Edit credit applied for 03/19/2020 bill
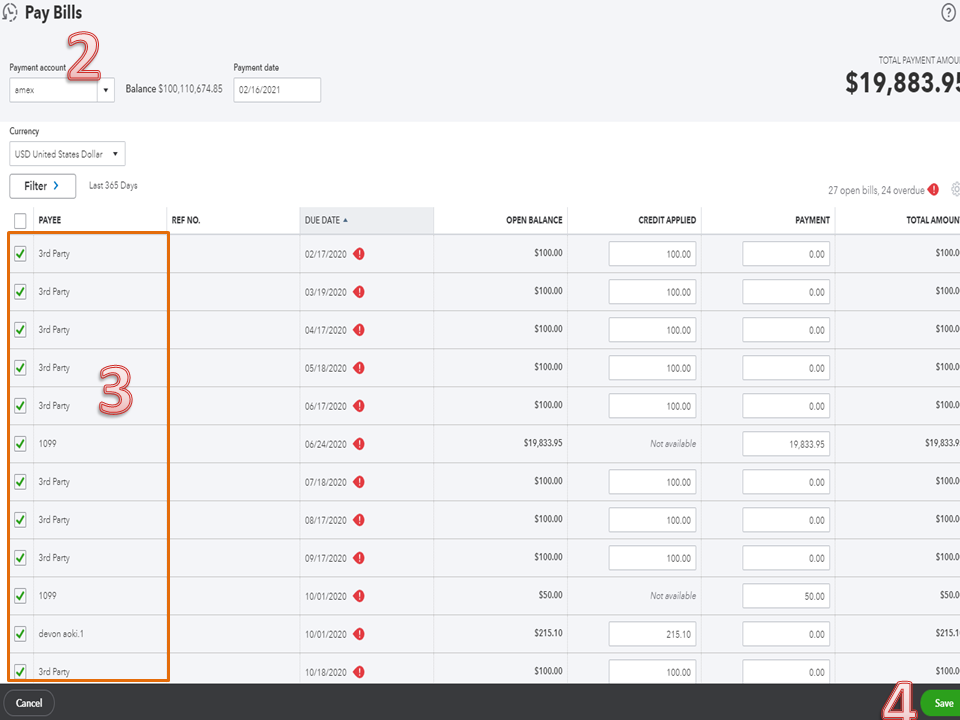 [652, 292]
